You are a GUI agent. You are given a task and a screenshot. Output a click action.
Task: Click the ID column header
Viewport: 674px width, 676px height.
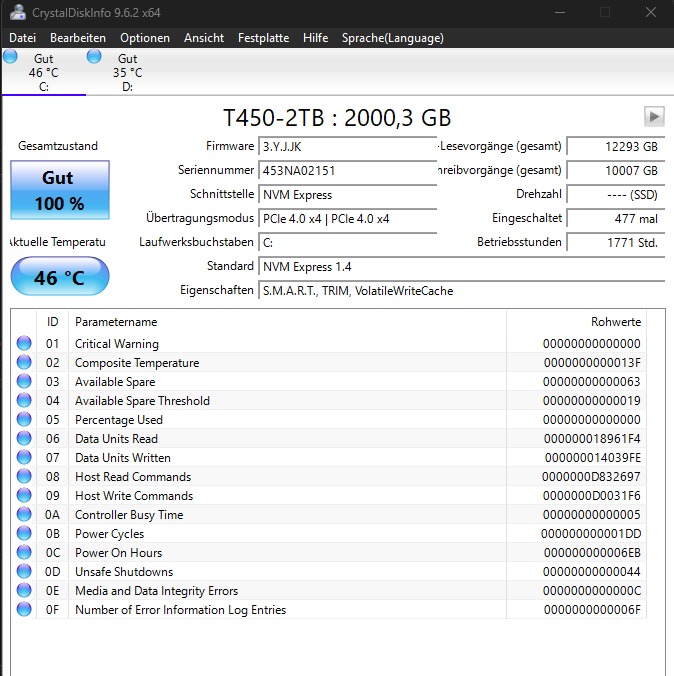coord(53,322)
